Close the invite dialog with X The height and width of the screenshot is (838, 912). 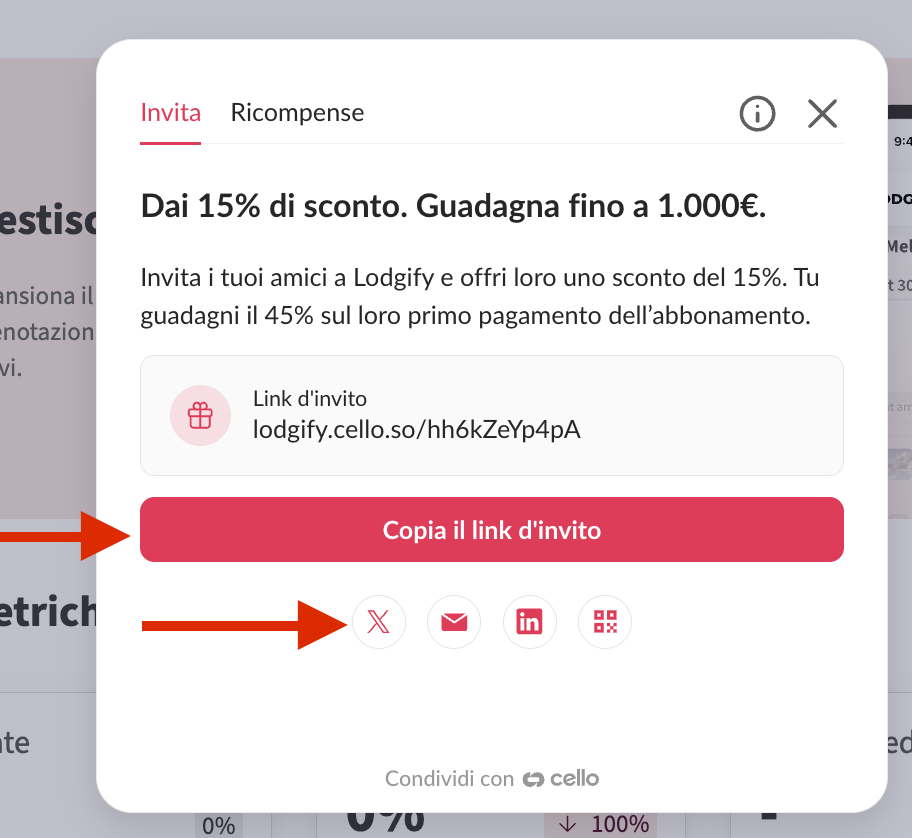(x=822, y=113)
